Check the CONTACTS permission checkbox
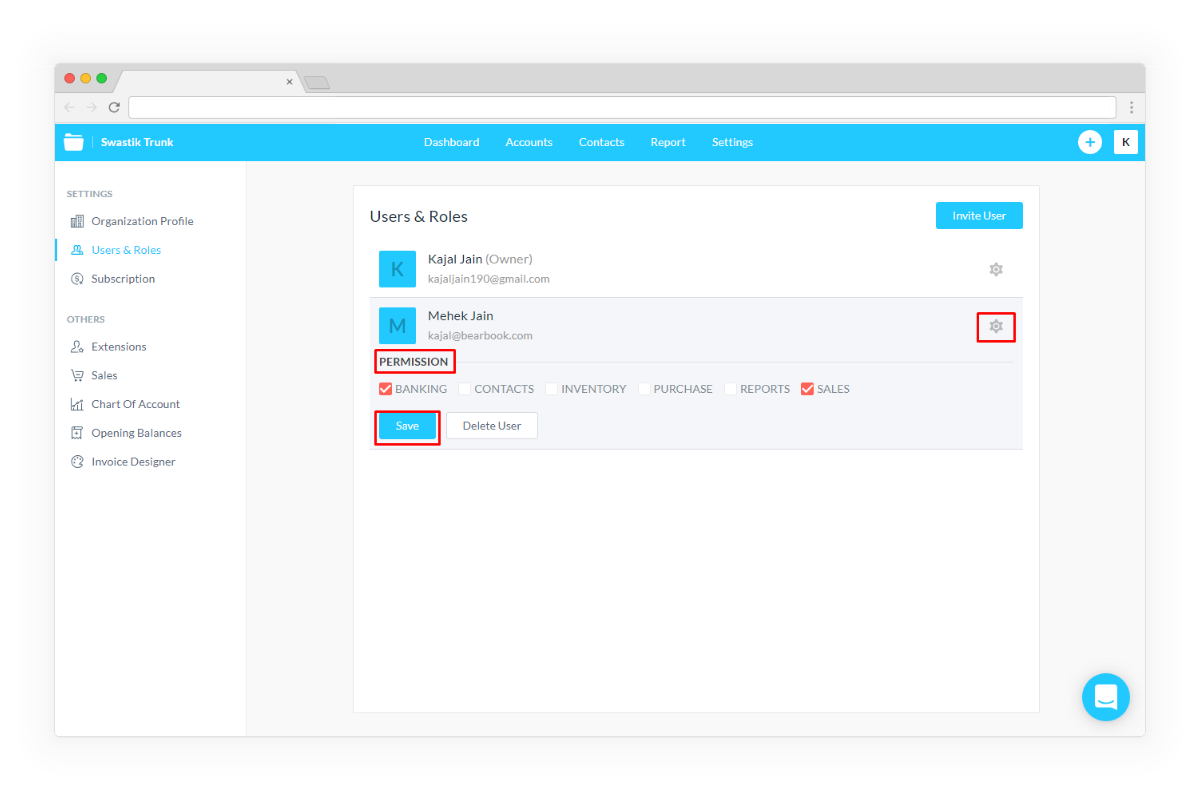1200x800 pixels. pos(464,389)
